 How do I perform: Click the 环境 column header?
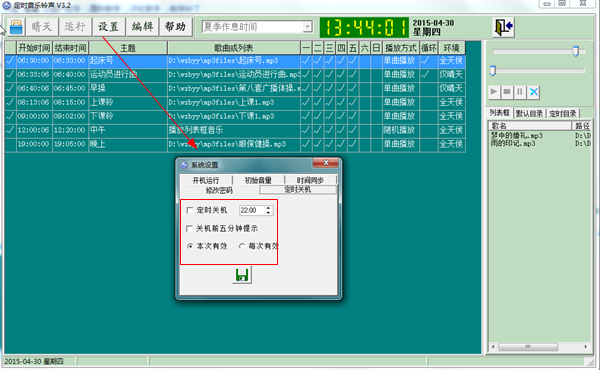click(x=452, y=48)
